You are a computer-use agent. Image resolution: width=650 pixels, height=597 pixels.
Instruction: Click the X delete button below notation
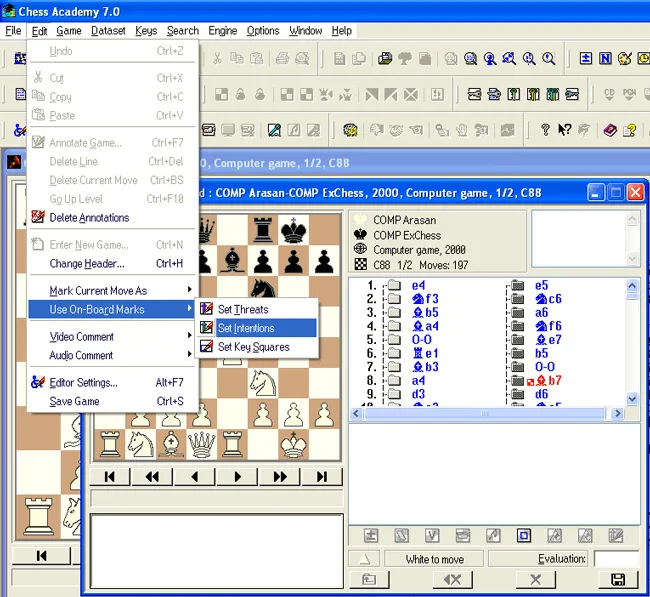pos(535,580)
